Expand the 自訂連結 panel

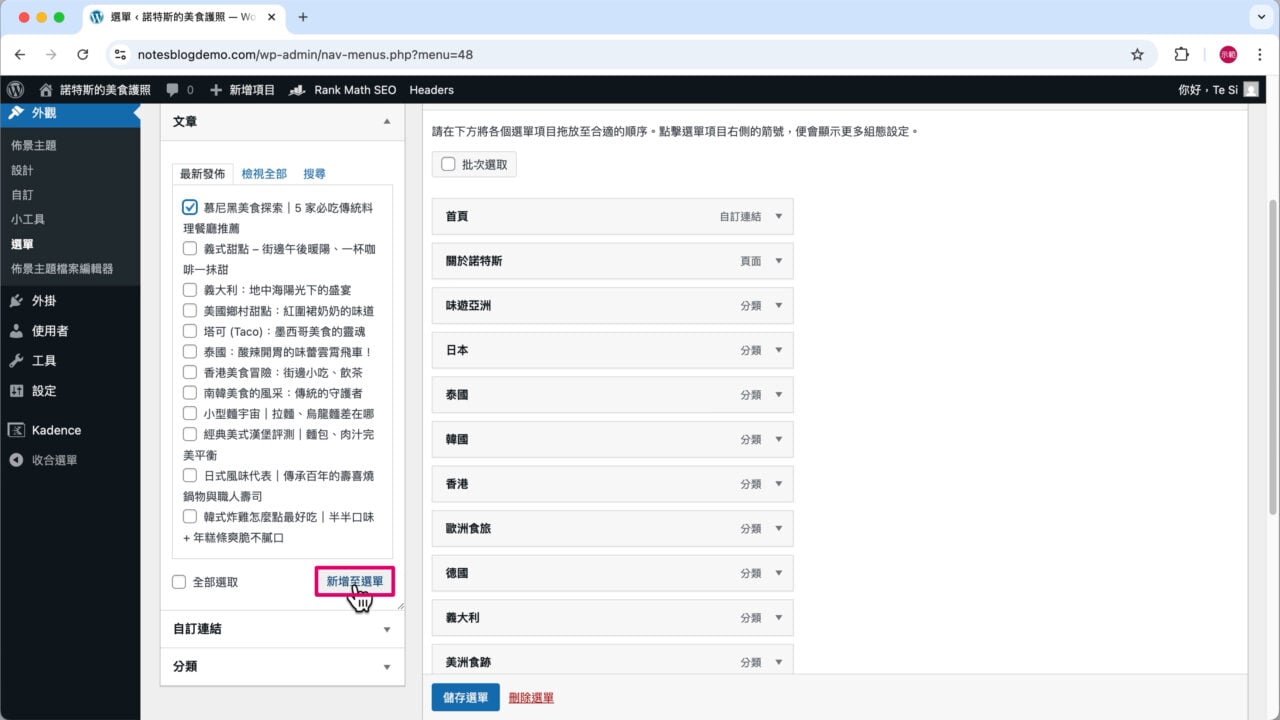pyautogui.click(x=387, y=629)
